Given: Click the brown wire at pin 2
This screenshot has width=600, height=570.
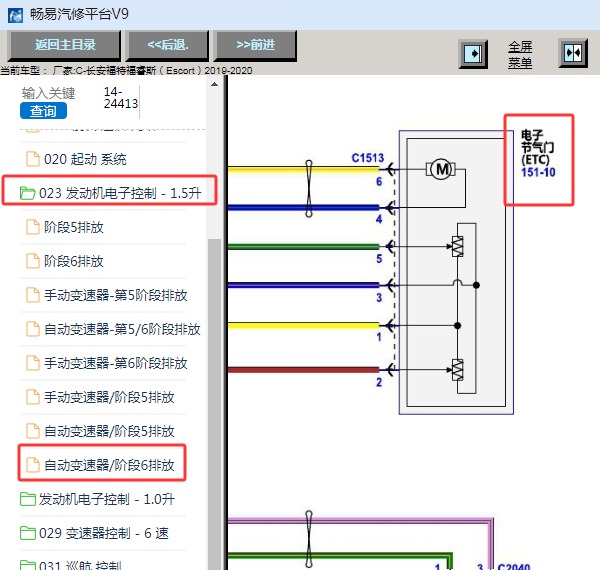Looking at the screenshot, I should tap(303, 370).
